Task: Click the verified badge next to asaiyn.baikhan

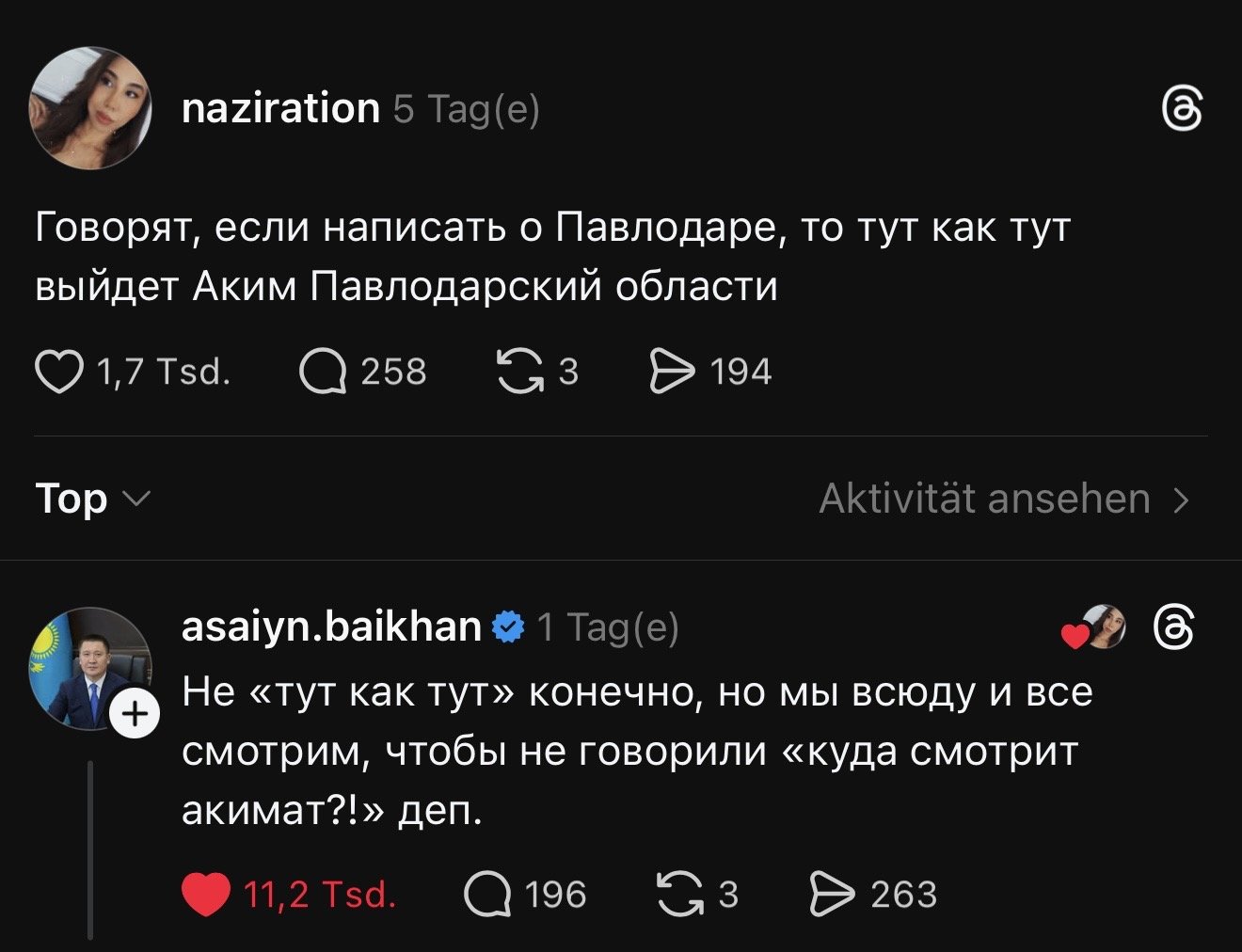Action: 508,627
